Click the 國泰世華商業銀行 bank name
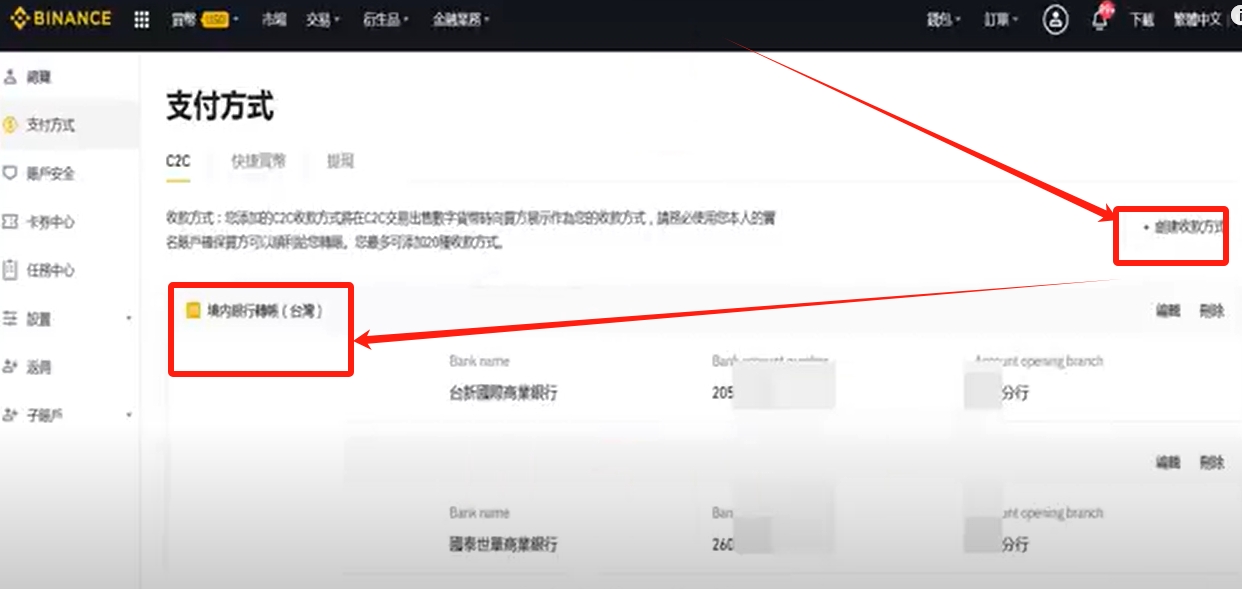 click(504, 545)
